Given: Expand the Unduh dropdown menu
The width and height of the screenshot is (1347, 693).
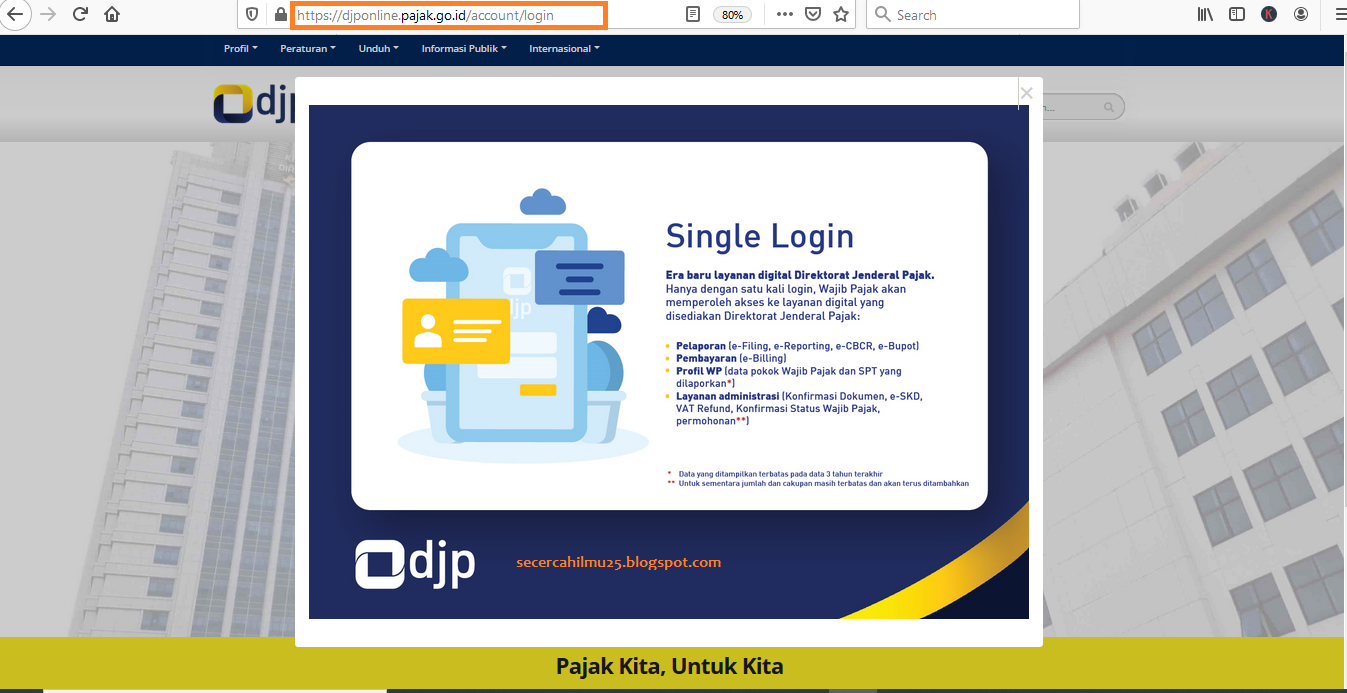Looking at the screenshot, I should 378,47.
